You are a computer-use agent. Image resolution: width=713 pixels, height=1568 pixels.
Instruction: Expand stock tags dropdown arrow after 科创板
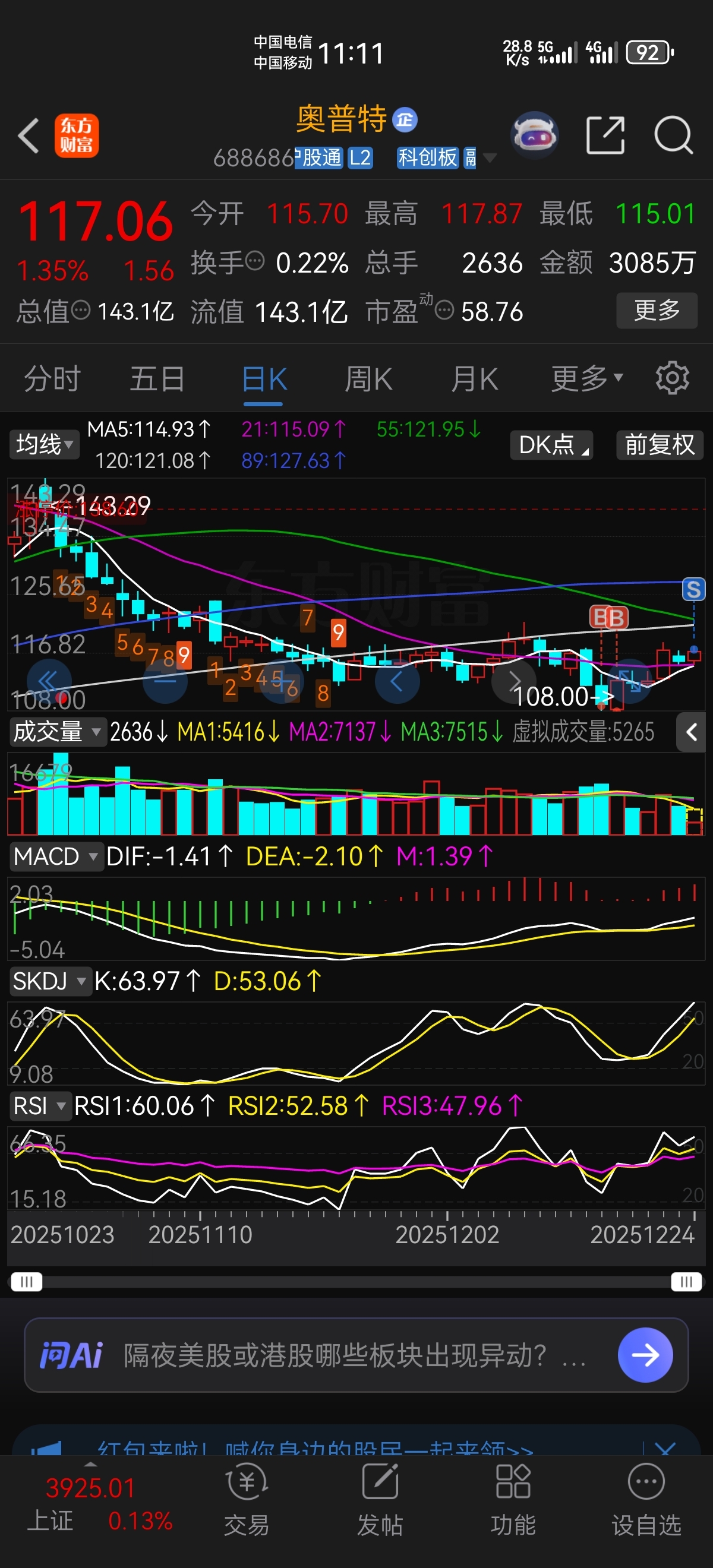[x=490, y=158]
